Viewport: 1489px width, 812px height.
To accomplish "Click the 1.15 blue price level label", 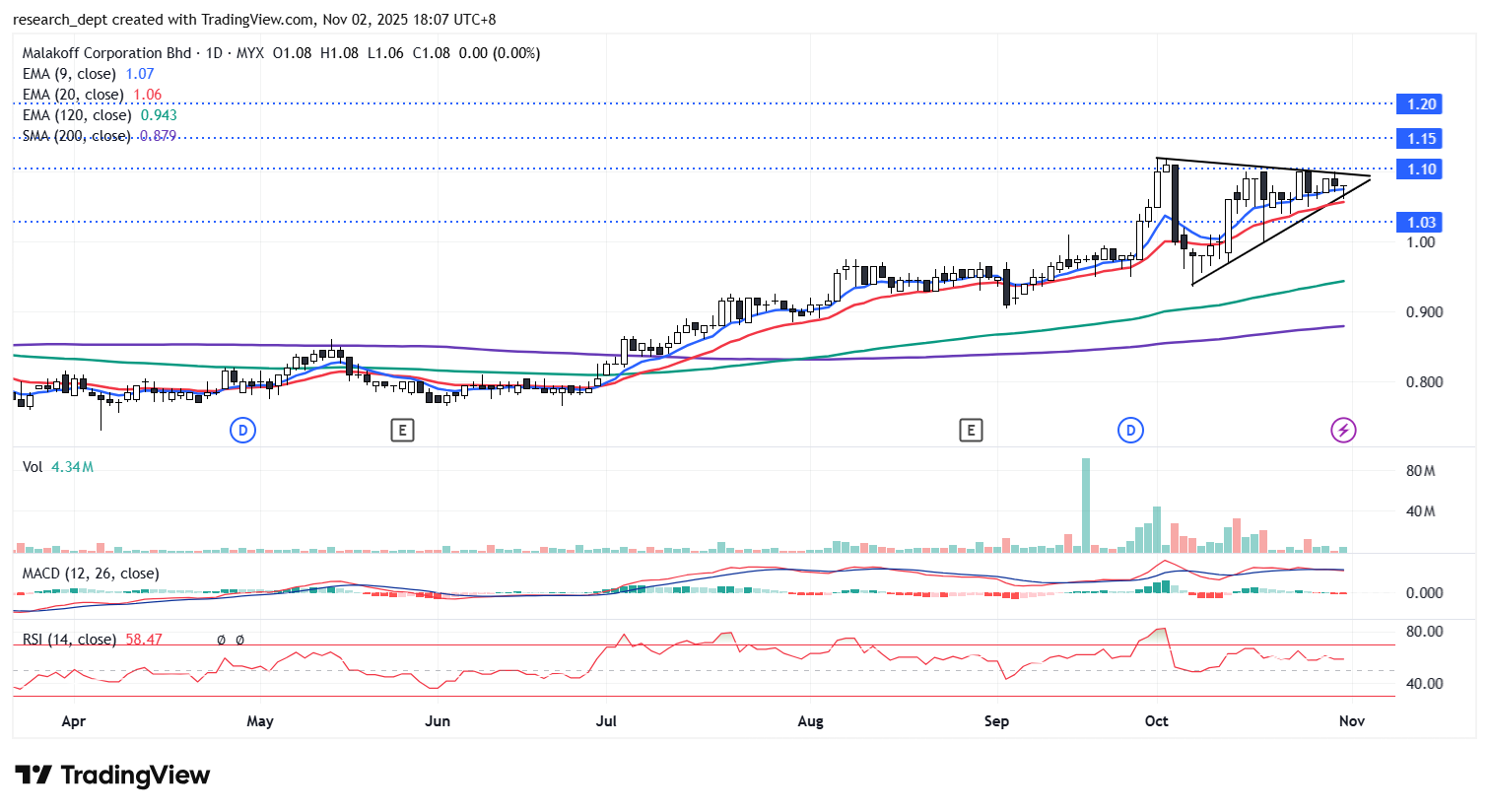I will (1420, 139).
